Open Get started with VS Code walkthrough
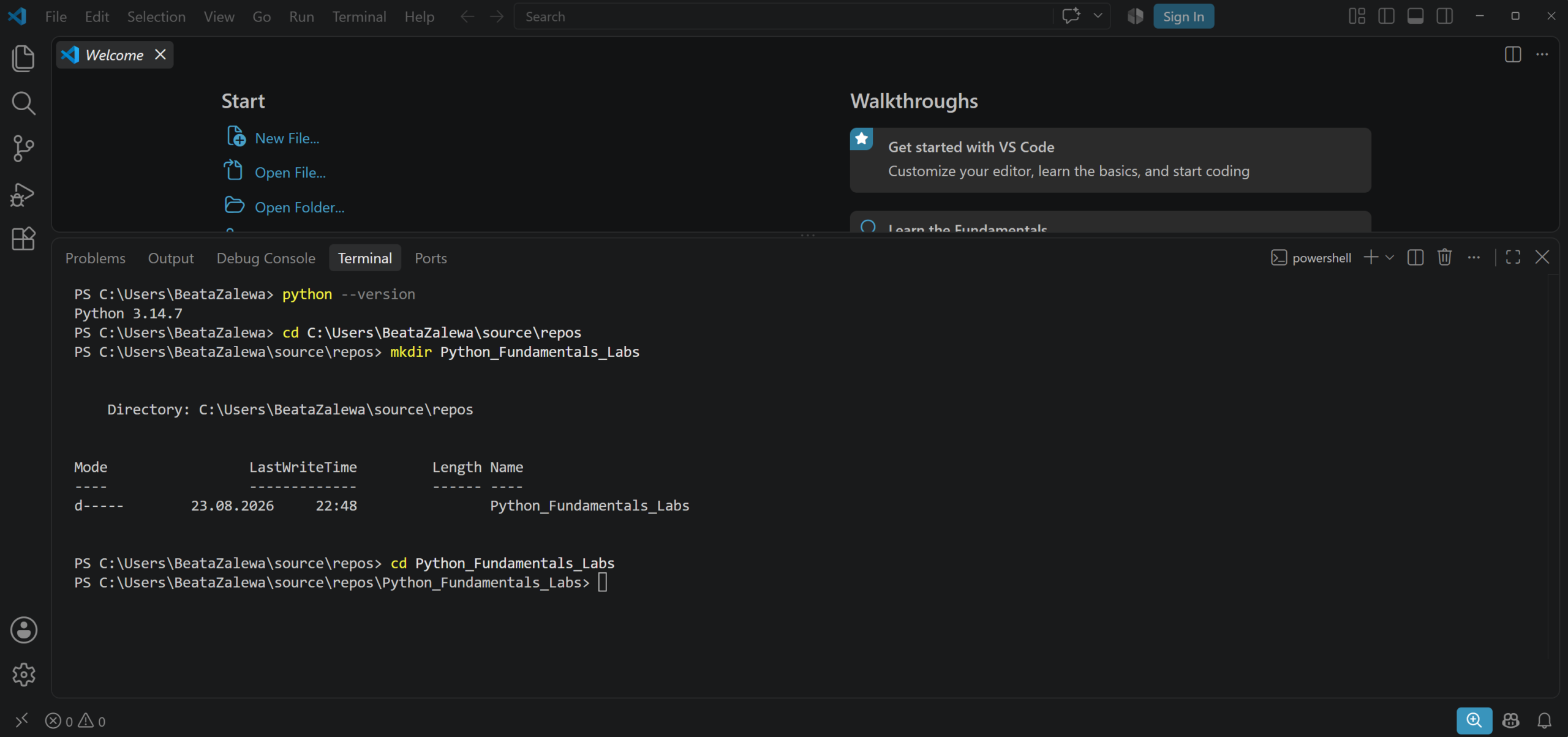Viewport: 1568px width, 737px height. click(x=1110, y=160)
